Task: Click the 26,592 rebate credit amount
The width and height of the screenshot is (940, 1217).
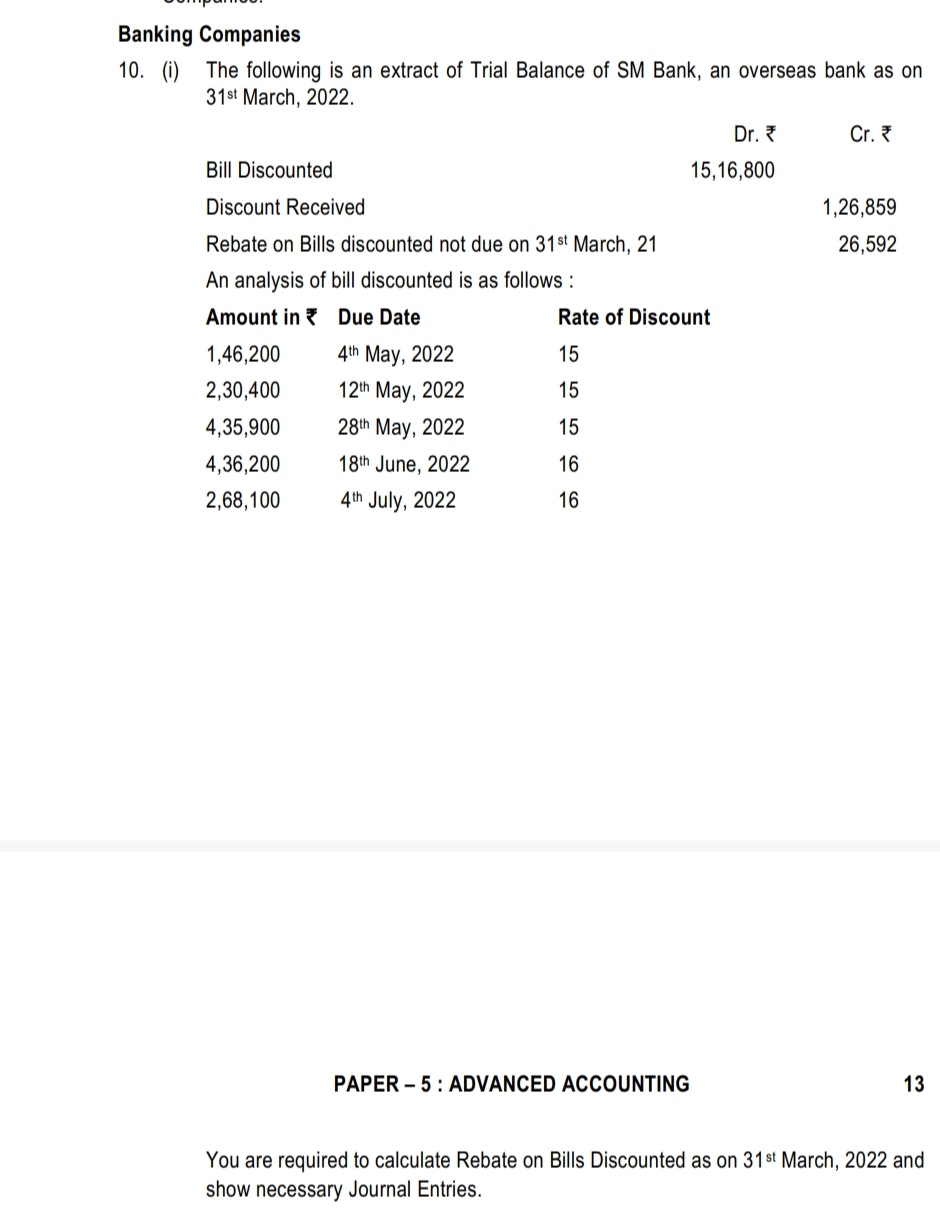Action: (867, 244)
